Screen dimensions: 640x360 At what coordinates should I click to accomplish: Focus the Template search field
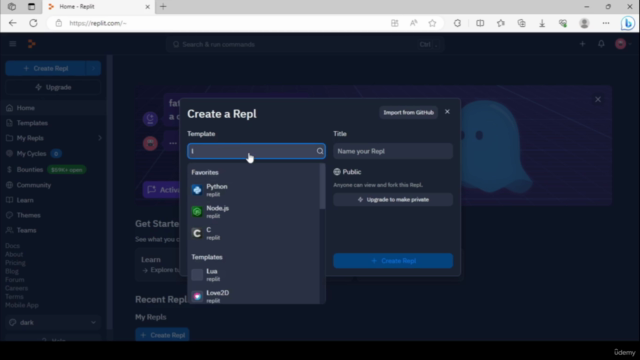coord(256,151)
